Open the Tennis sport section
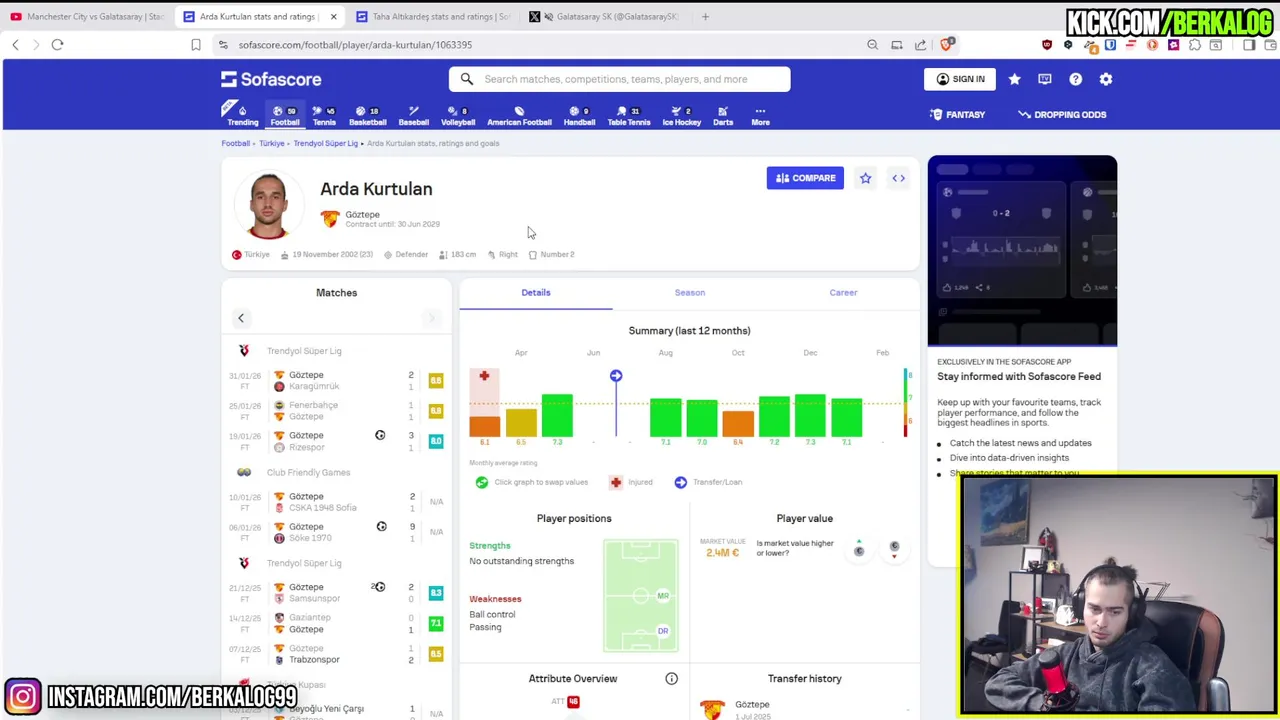The height and width of the screenshot is (720, 1280). click(x=324, y=115)
